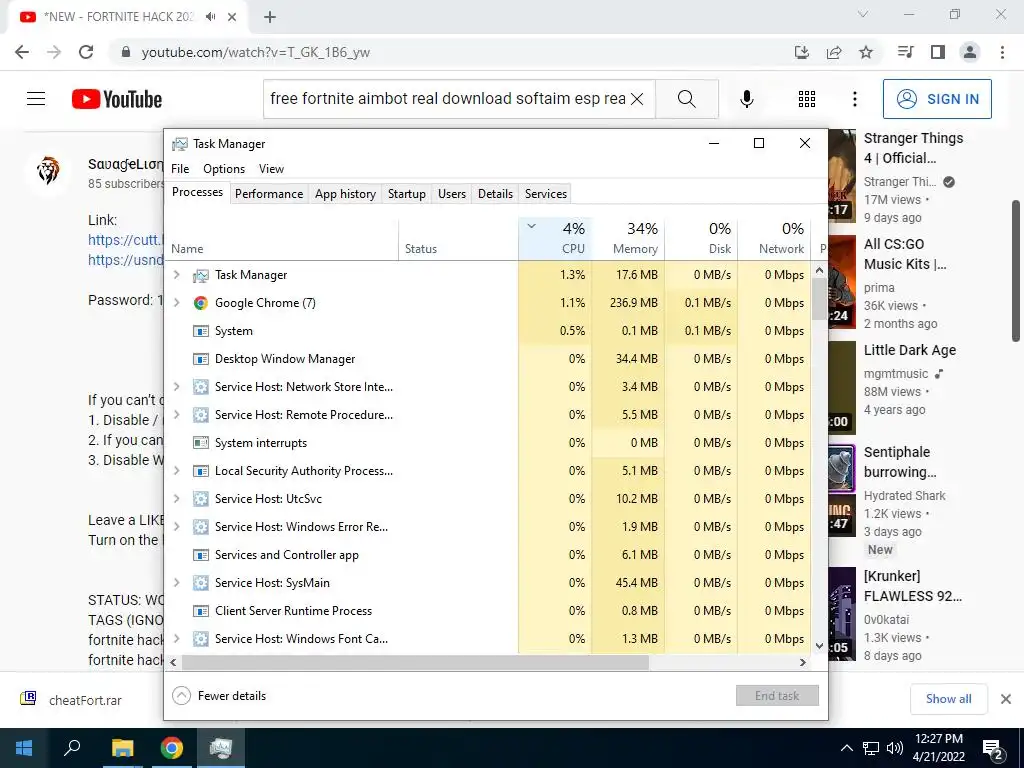Open the cutt link in description
1024x768 pixels.
click(125, 240)
